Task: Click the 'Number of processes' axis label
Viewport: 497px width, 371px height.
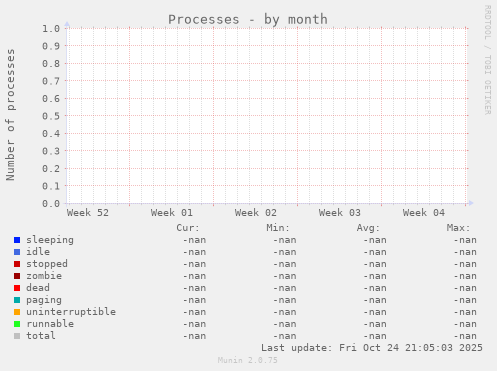Action: coord(10,115)
